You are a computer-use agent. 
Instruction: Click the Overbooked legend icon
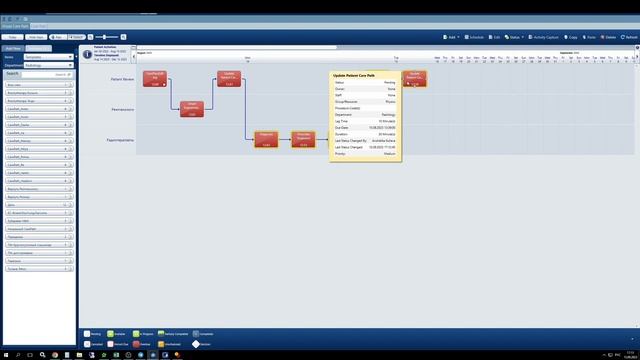pos(161,344)
